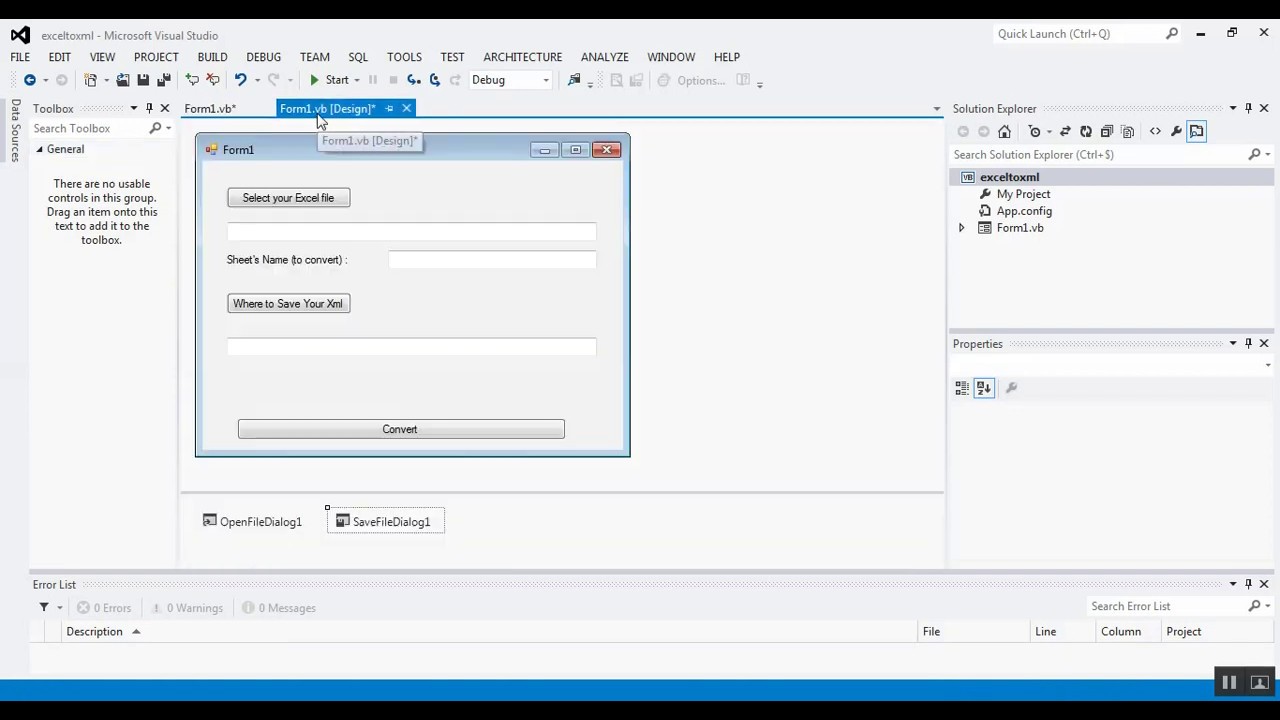Select the SaveFileDialog1 component
Viewport: 1280px width, 720px height.
click(385, 521)
